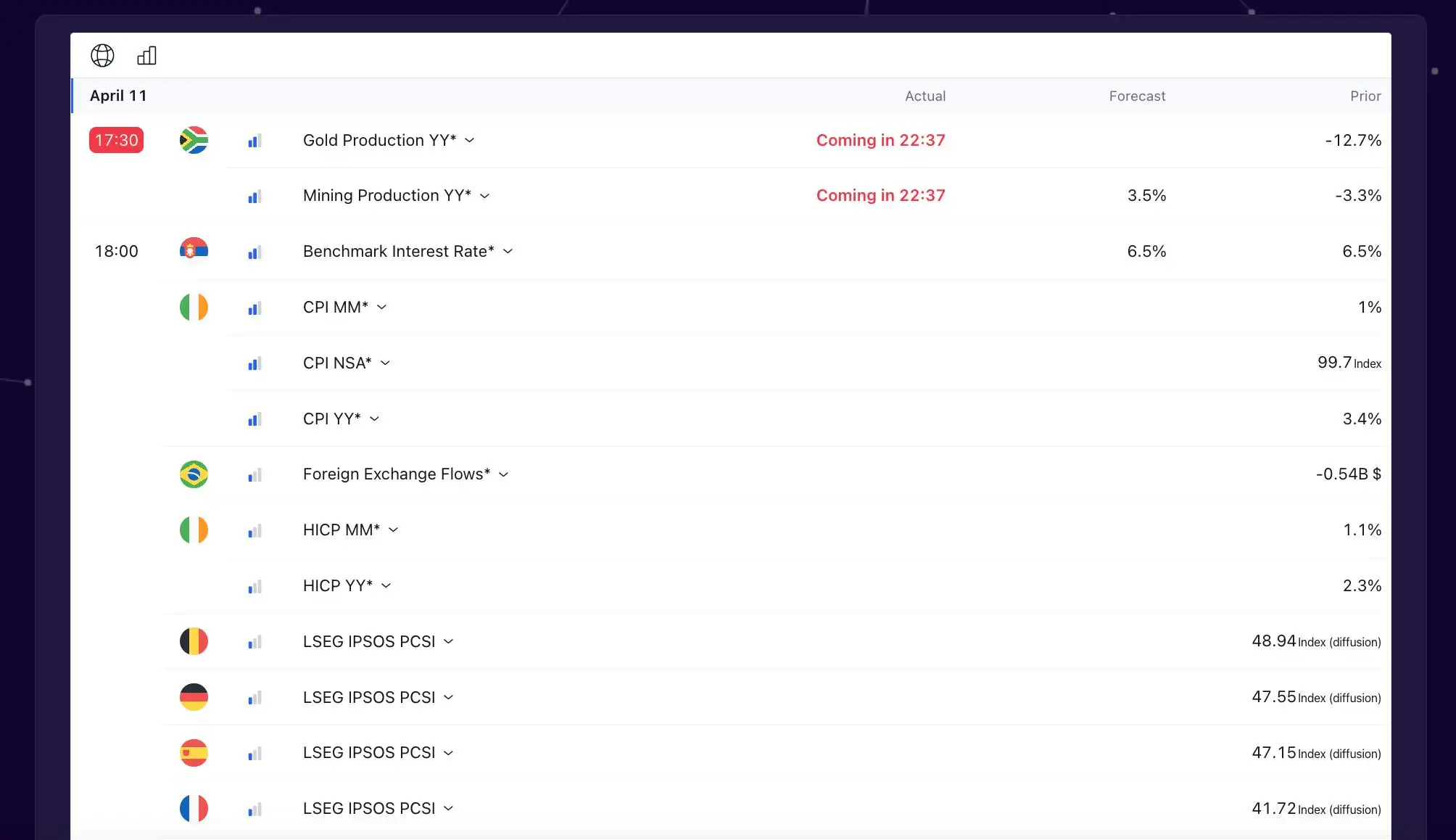Image resolution: width=1456 pixels, height=840 pixels.
Task: Click importance bars icon for Mining Production YY
Action: [x=255, y=196]
